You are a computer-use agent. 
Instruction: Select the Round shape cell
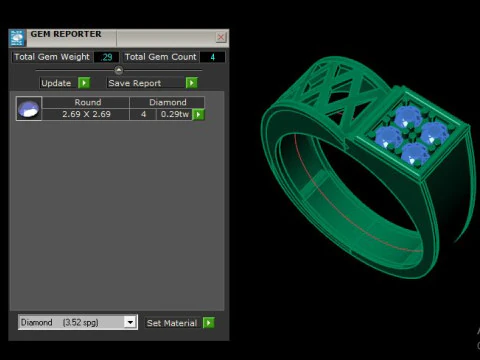pos(86,102)
